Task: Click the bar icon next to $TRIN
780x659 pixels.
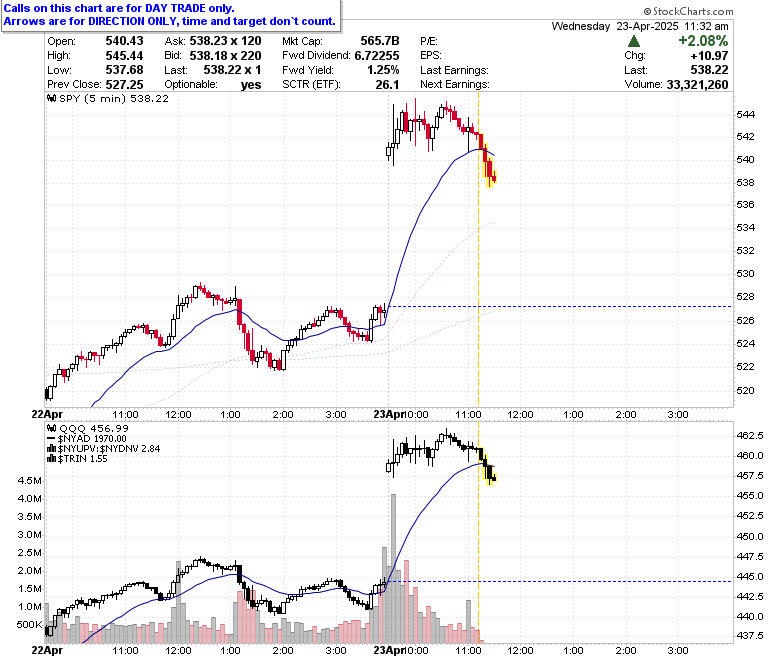Action: [x=51, y=459]
